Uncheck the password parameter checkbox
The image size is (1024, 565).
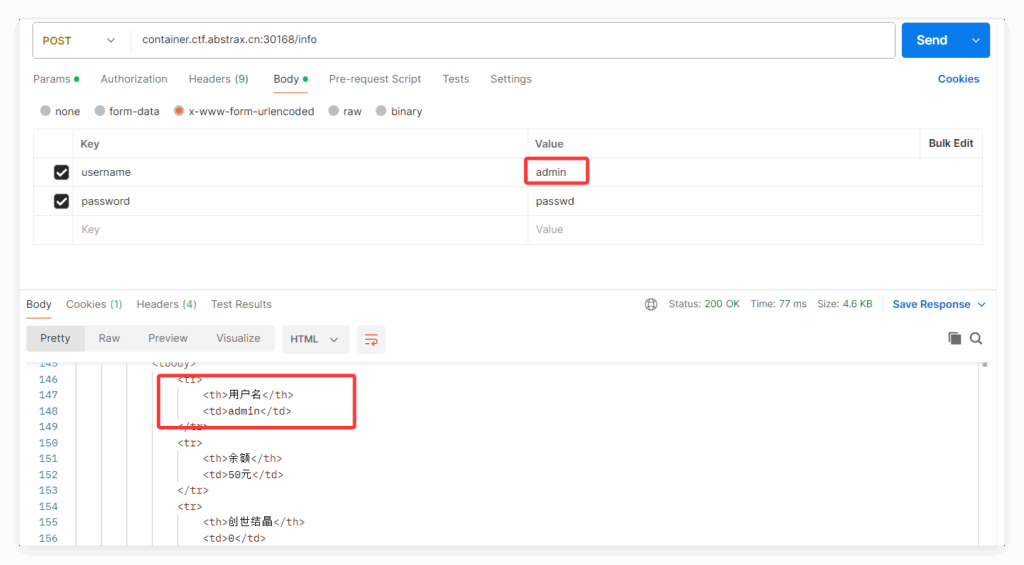pos(61,201)
